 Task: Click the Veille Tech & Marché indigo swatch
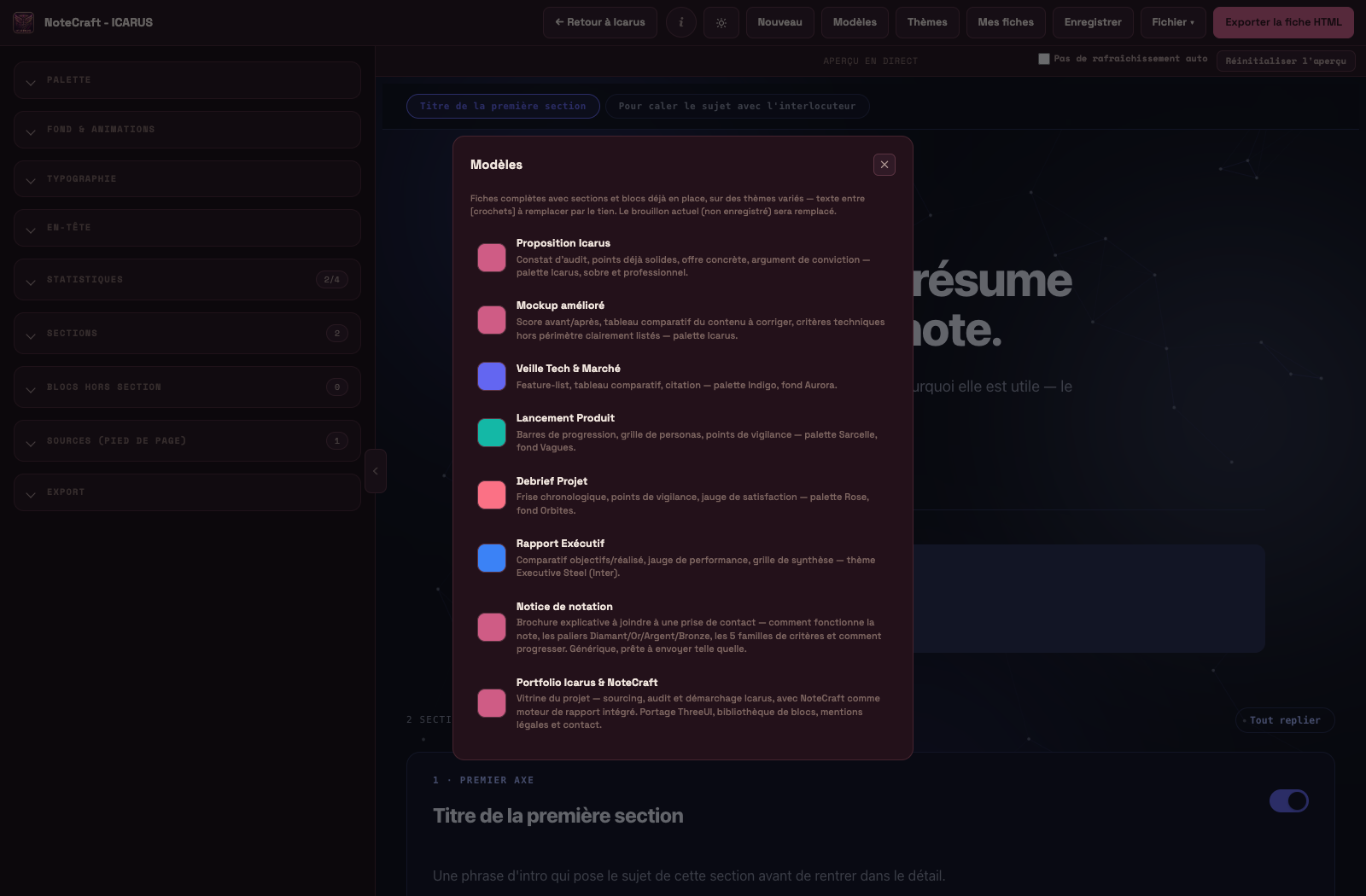click(x=492, y=376)
